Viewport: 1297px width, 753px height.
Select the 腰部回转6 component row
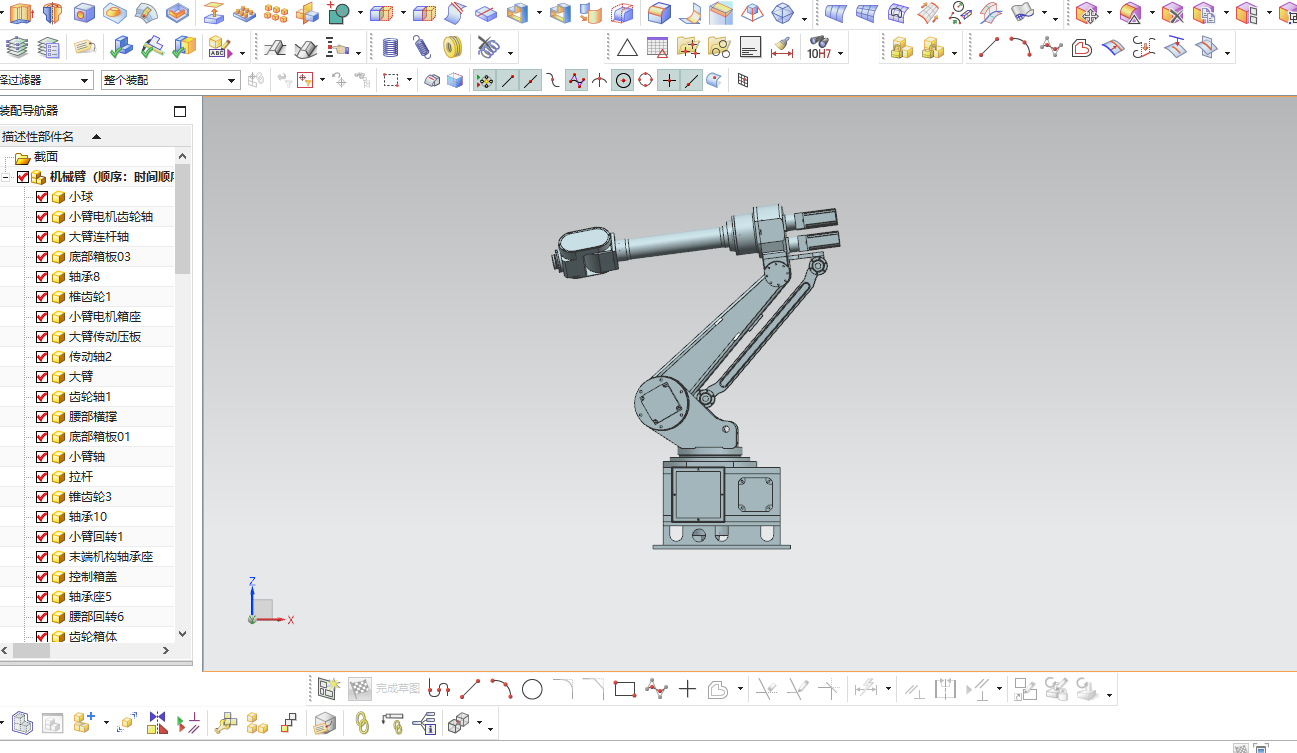click(x=88, y=617)
